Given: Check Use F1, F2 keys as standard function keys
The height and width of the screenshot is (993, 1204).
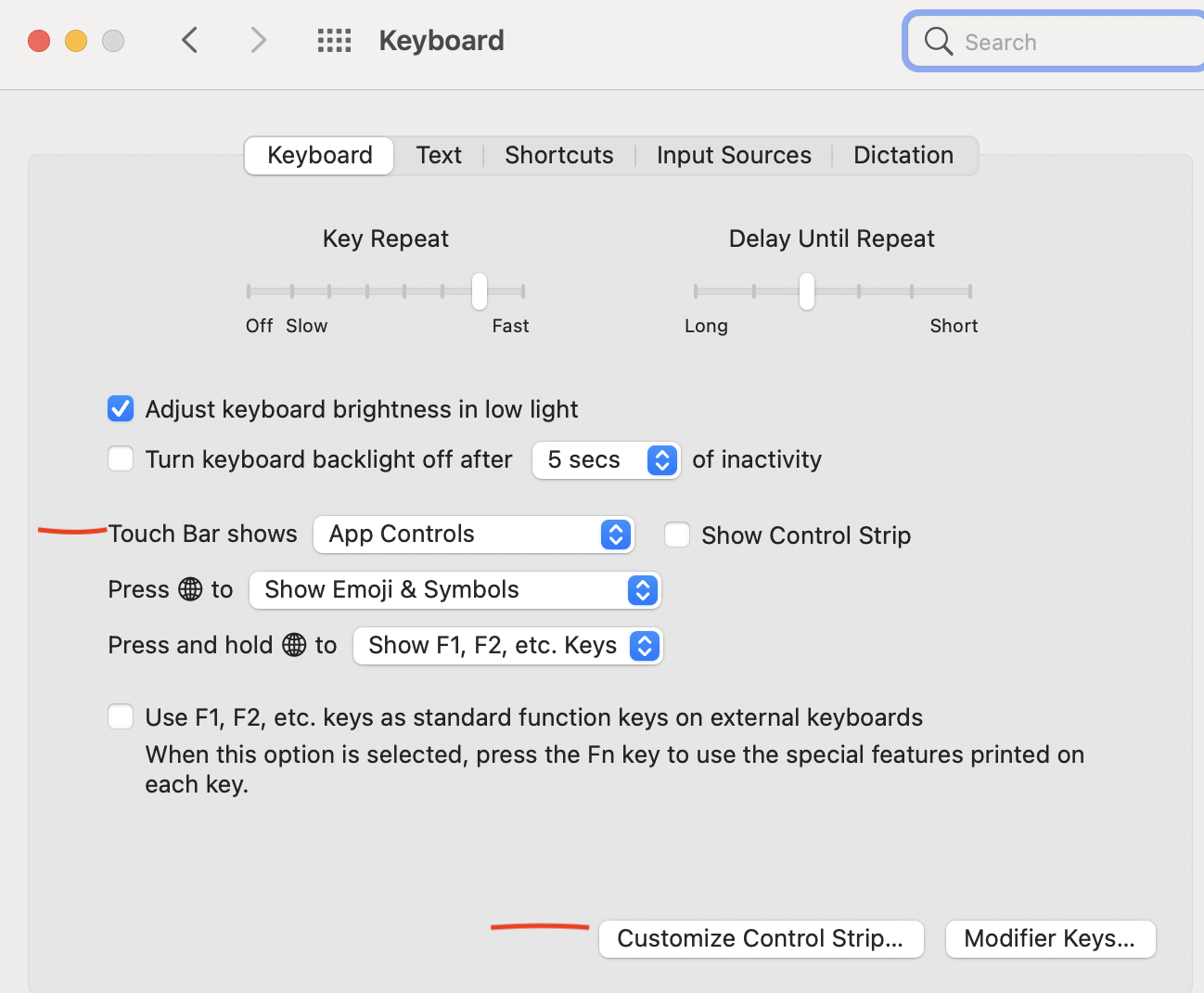Looking at the screenshot, I should [x=121, y=717].
